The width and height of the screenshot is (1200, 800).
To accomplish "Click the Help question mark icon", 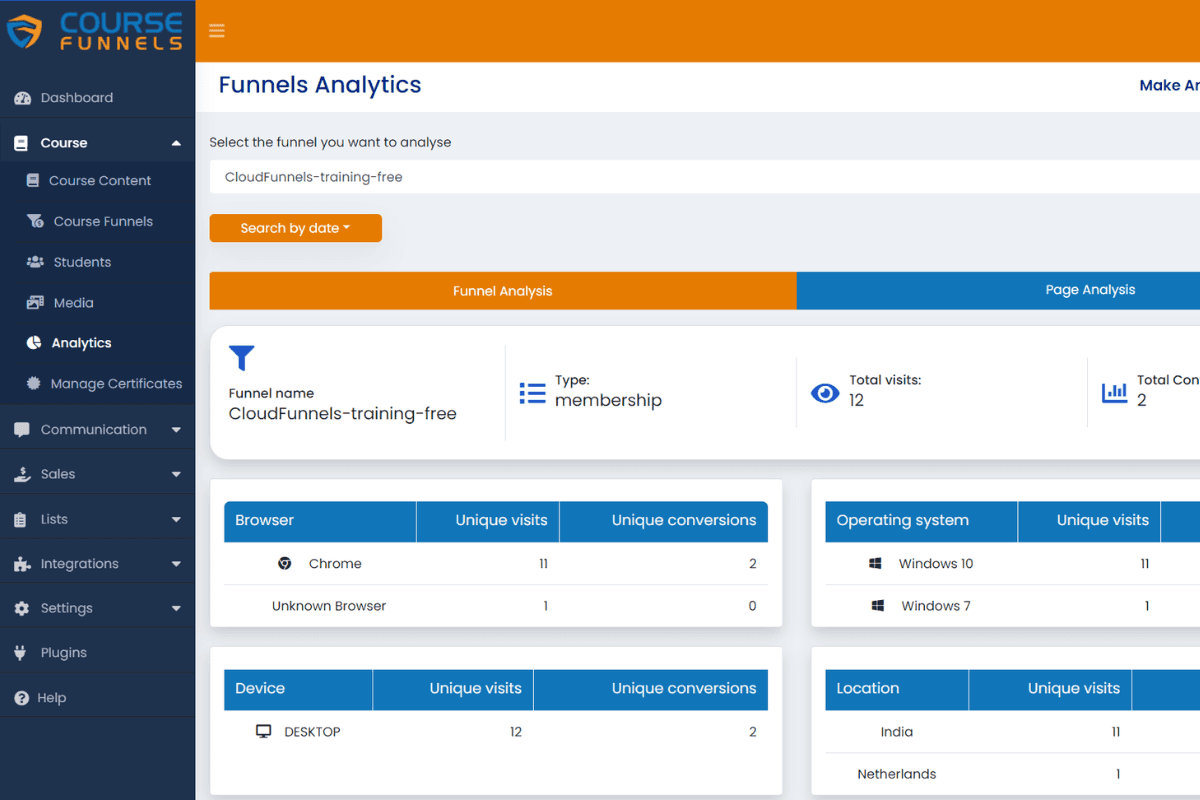I will (22, 698).
